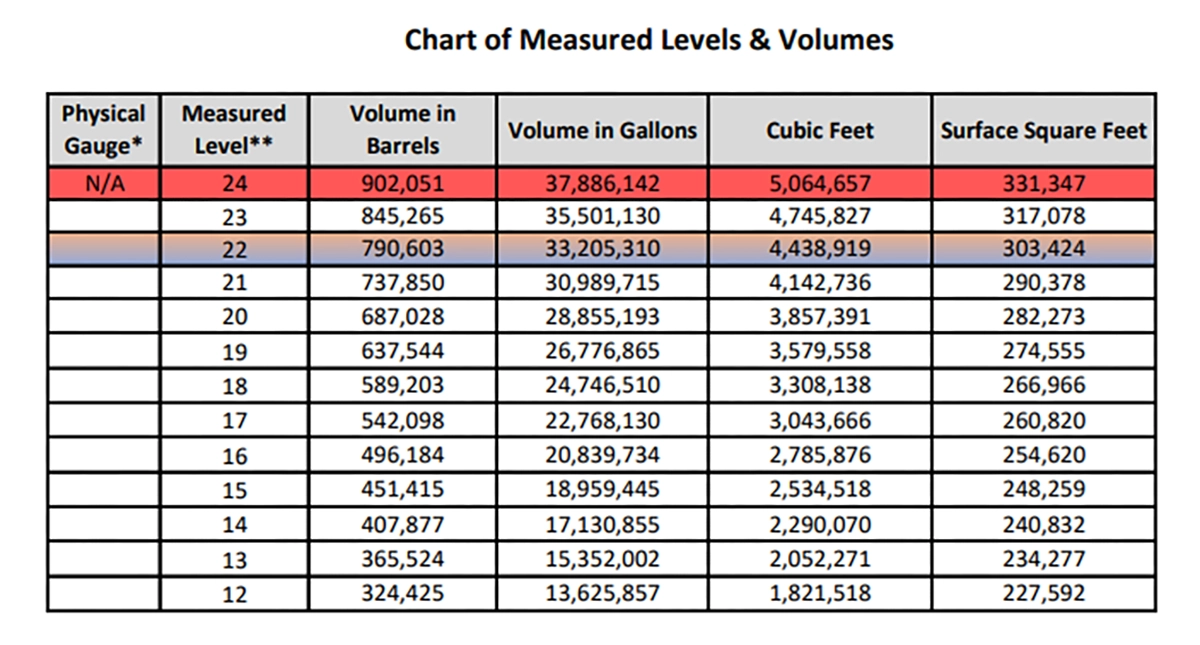This screenshot has height=645, width=1200.
Task: Click barrels value '687,028'
Action: pyautogui.click(x=402, y=318)
